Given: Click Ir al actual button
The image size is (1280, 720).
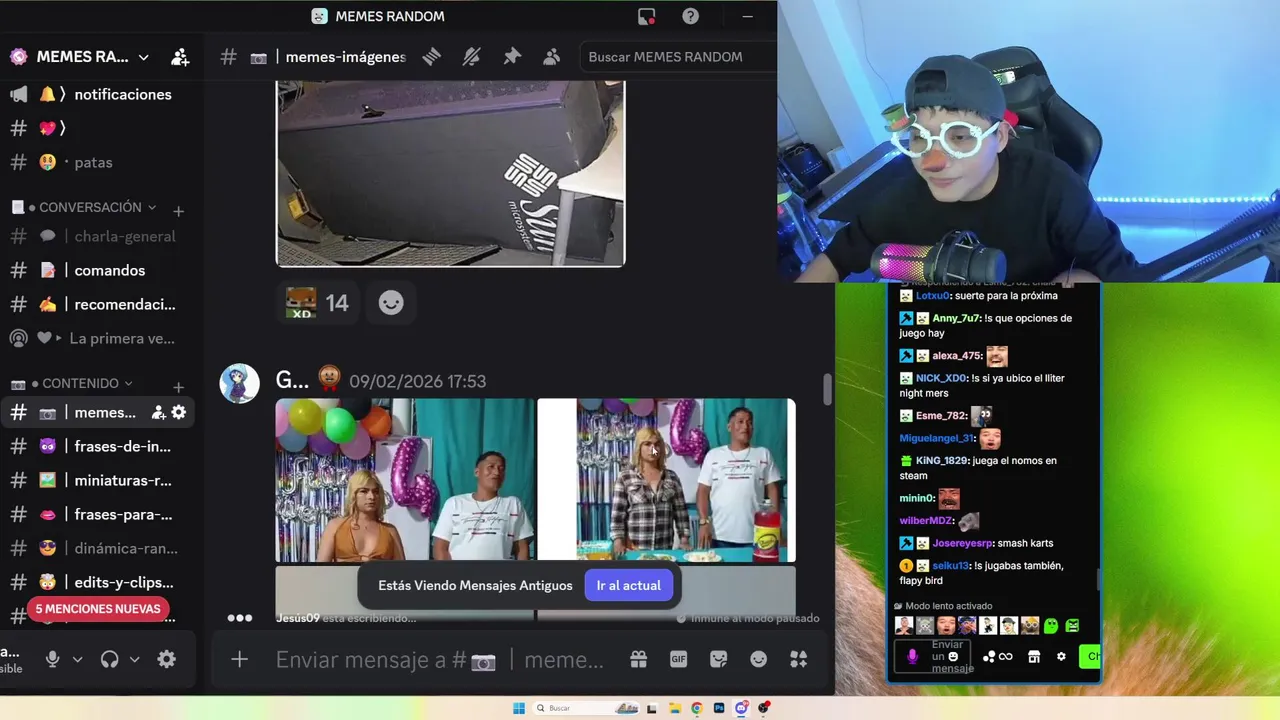Looking at the screenshot, I should (628, 585).
